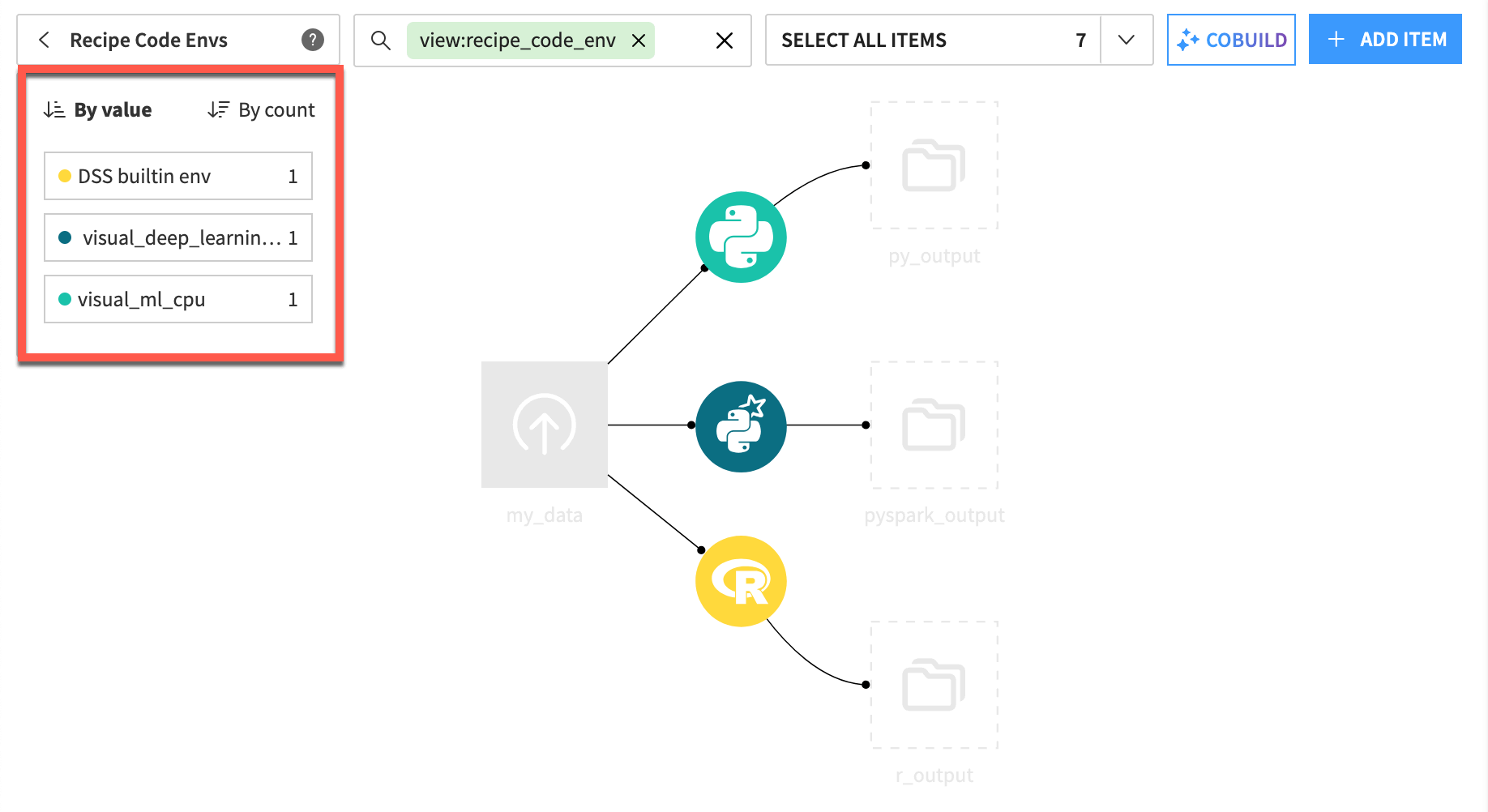
Task: Sort code envs by value
Action: [x=98, y=110]
